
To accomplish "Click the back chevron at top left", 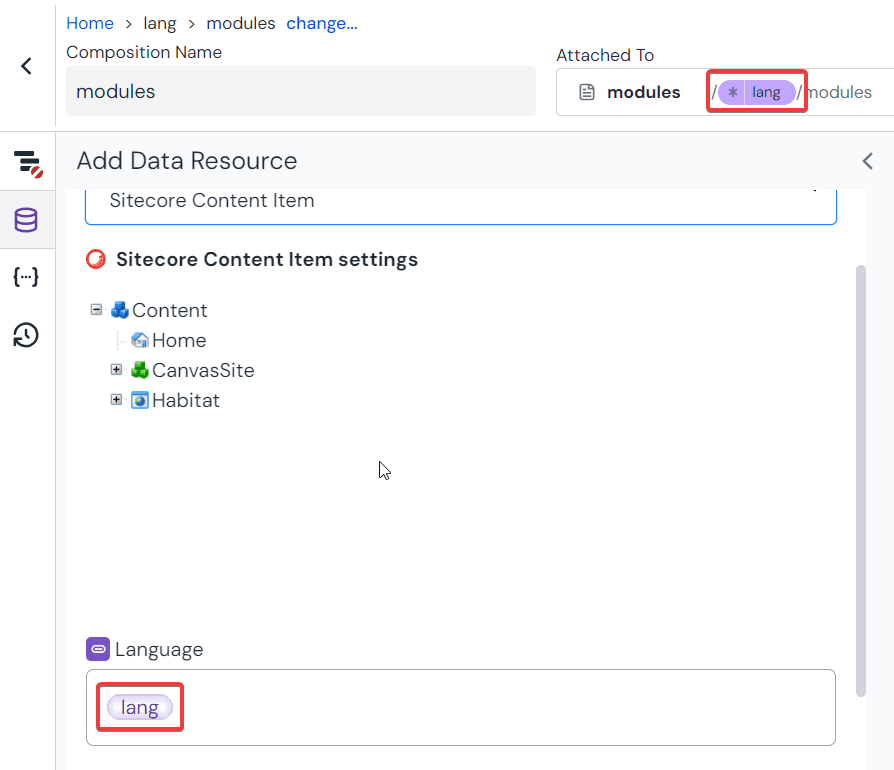I will (27, 66).
